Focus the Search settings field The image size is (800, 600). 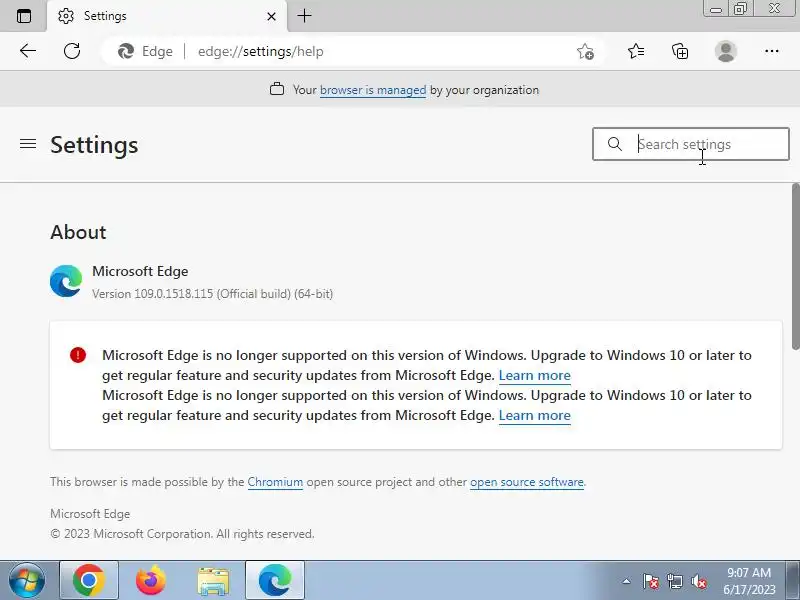691,144
